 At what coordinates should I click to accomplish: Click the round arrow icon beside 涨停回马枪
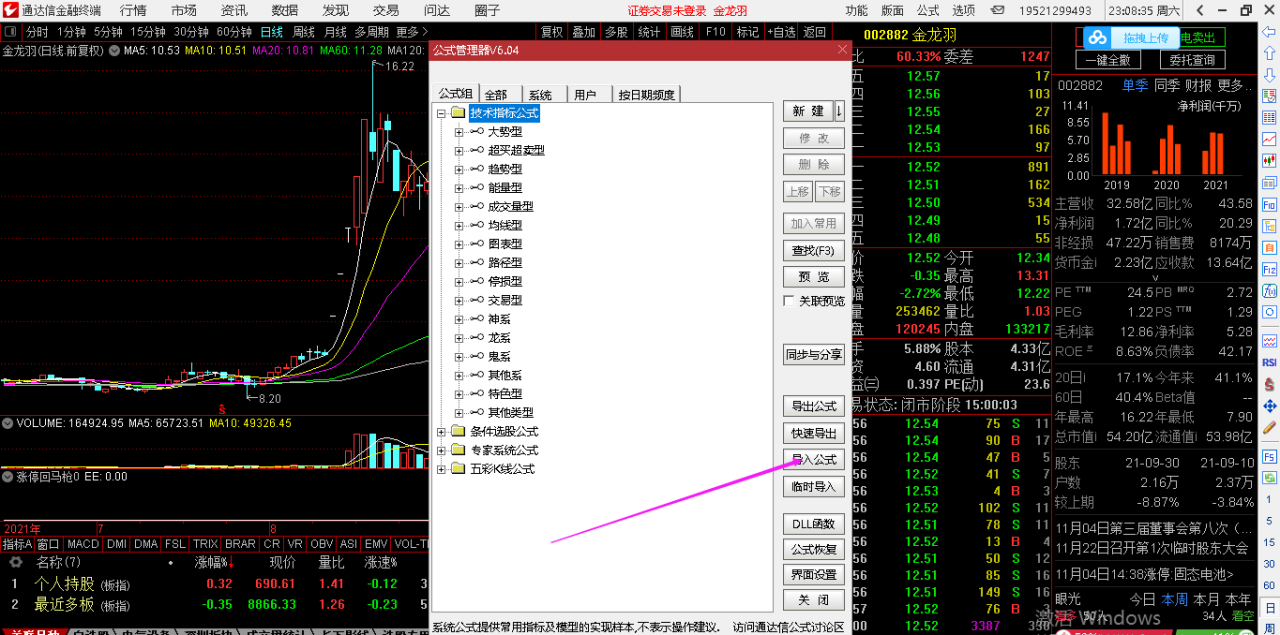coord(9,477)
